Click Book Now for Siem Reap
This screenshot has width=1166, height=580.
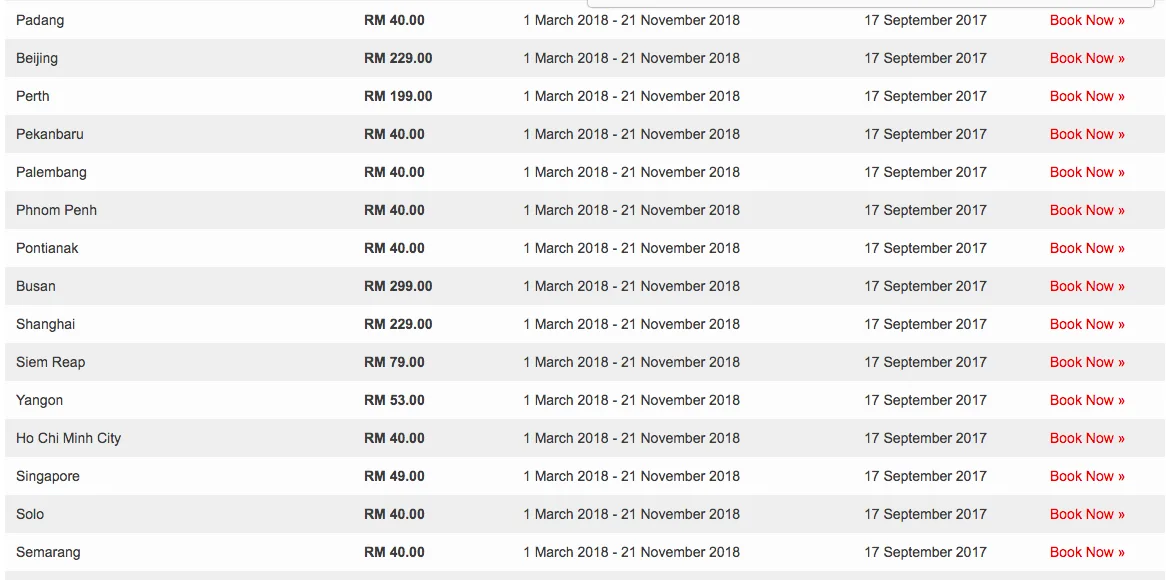(x=1086, y=362)
